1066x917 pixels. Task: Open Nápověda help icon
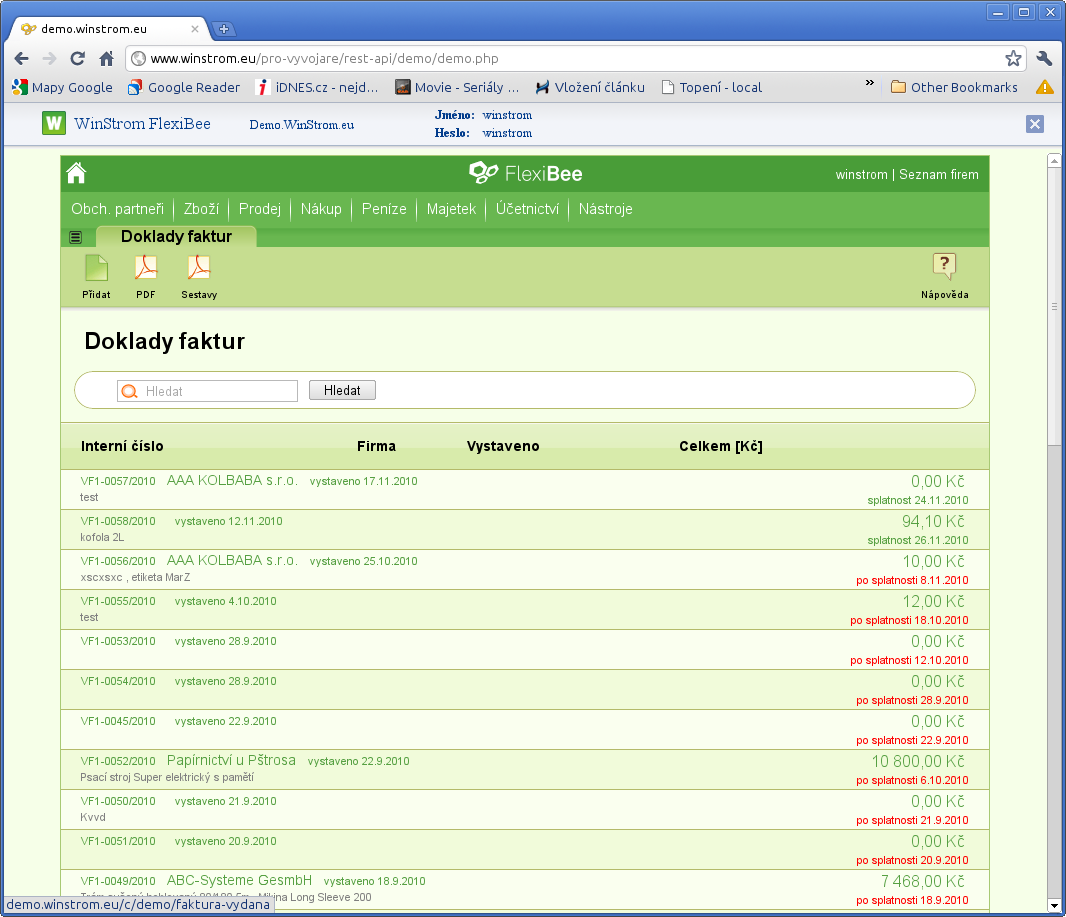click(x=944, y=268)
